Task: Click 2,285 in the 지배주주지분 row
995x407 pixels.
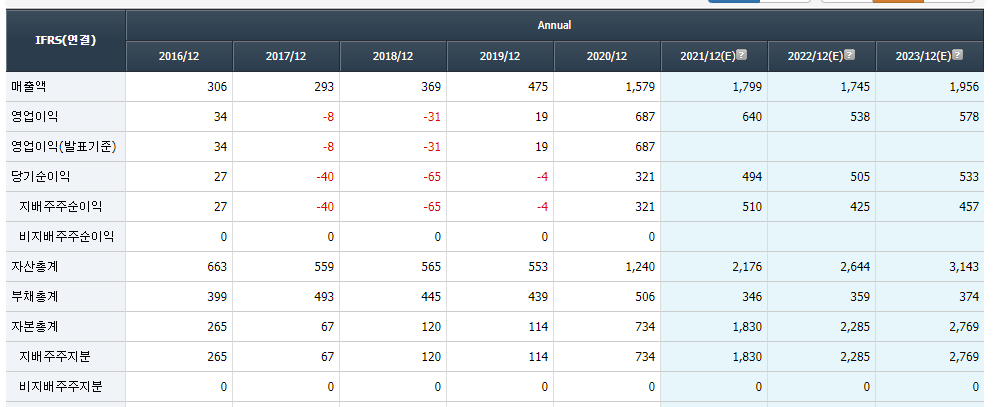Action: point(855,357)
